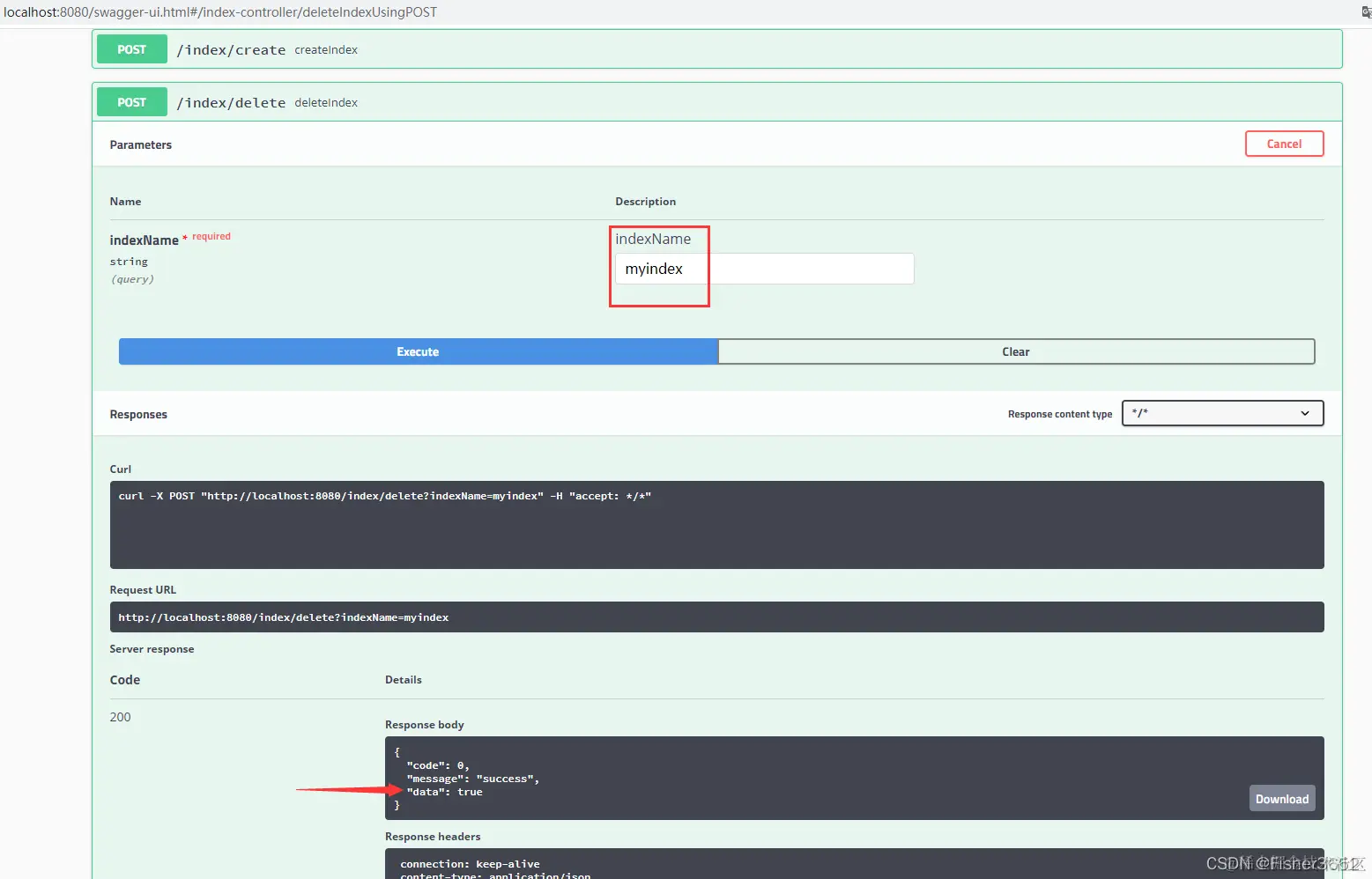
Task: Click the connection: keep-alive header line
Action: tap(470, 864)
